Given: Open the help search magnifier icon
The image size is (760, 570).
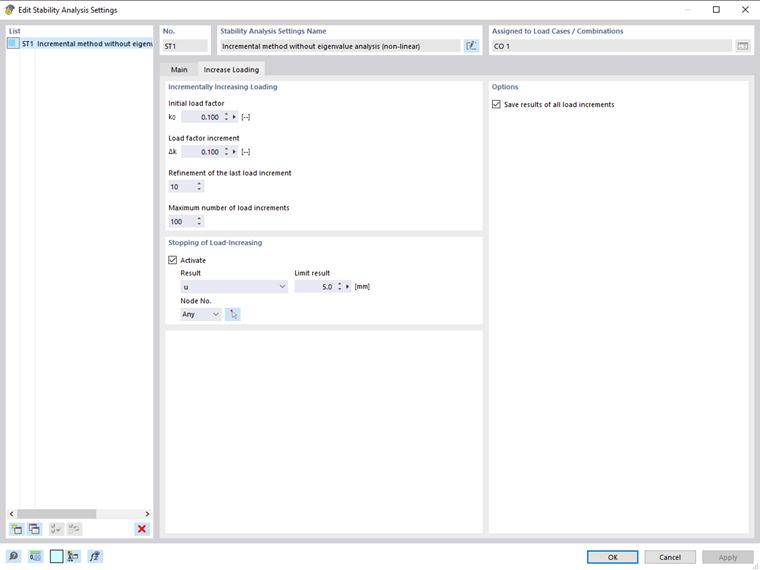Looking at the screenshot, I should click(14, 556).
